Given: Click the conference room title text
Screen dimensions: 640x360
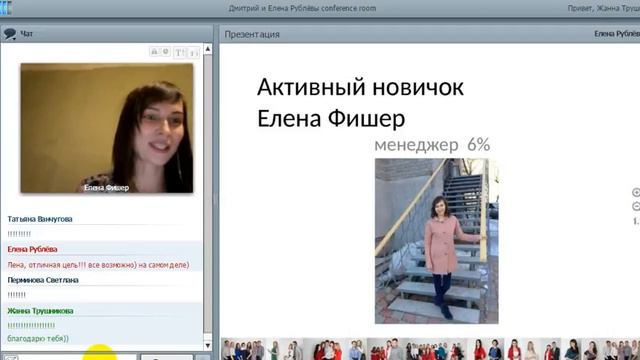Looking at the screenshot, I should pyautogui.click(x=302, y=8).
